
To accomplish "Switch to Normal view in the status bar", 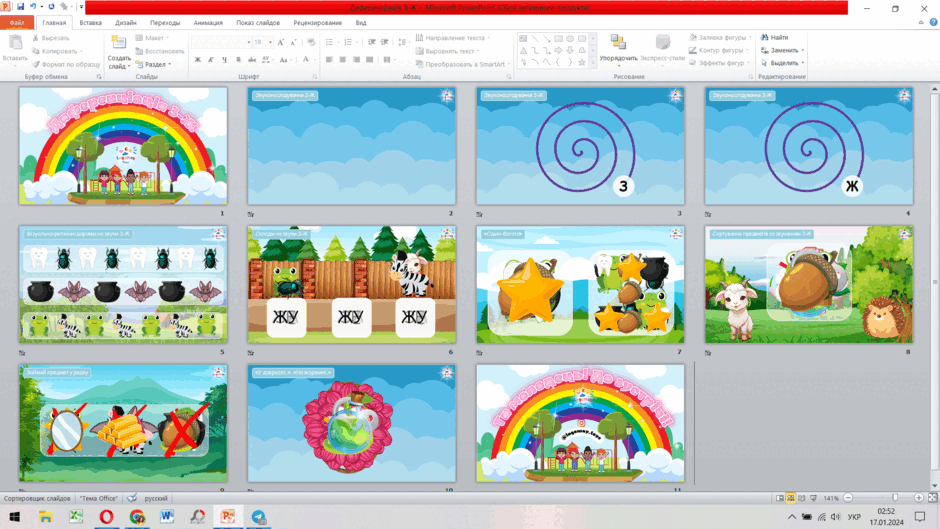I will [780, 498].
